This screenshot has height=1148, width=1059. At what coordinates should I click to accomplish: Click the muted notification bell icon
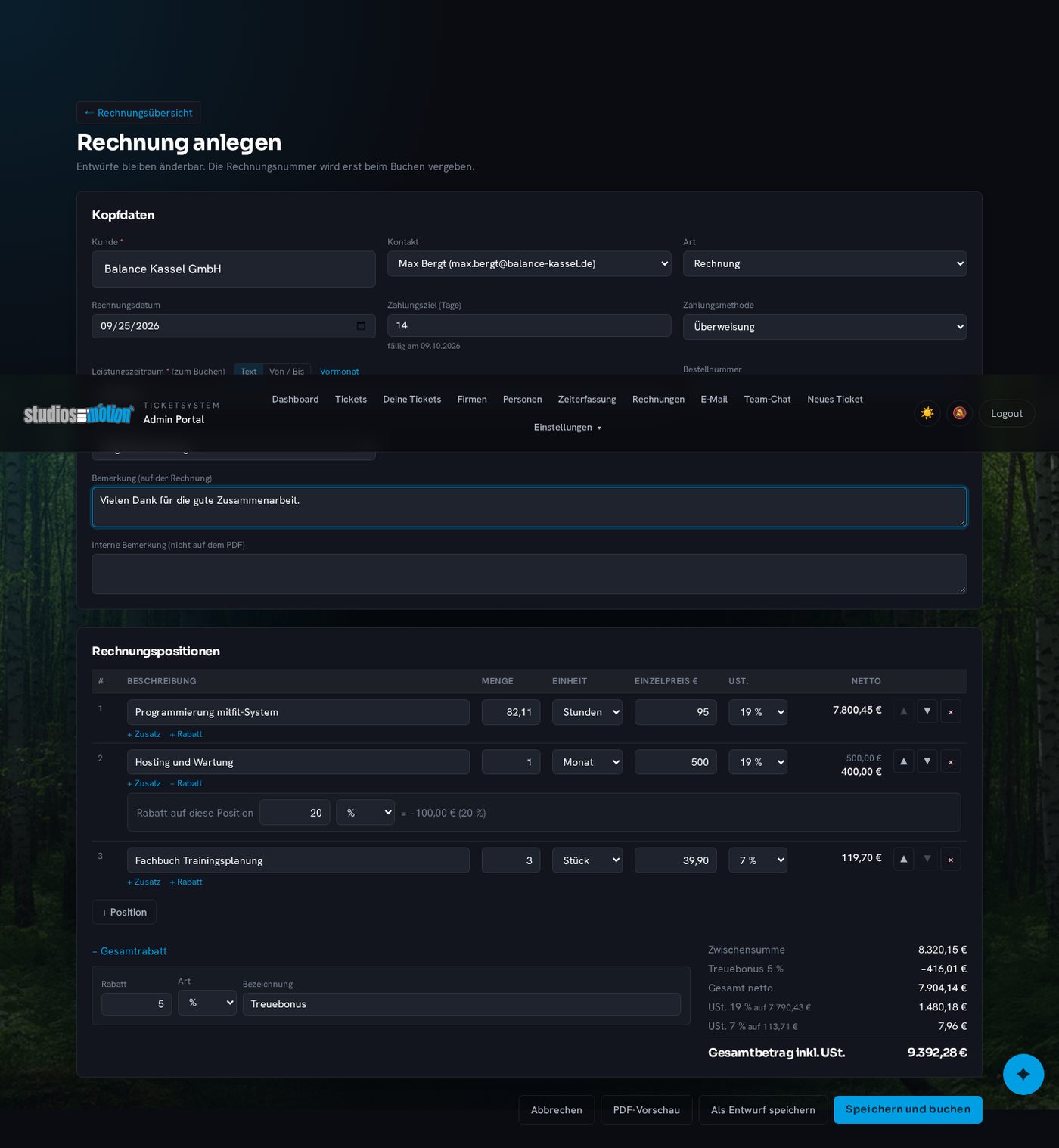point(959,413)
